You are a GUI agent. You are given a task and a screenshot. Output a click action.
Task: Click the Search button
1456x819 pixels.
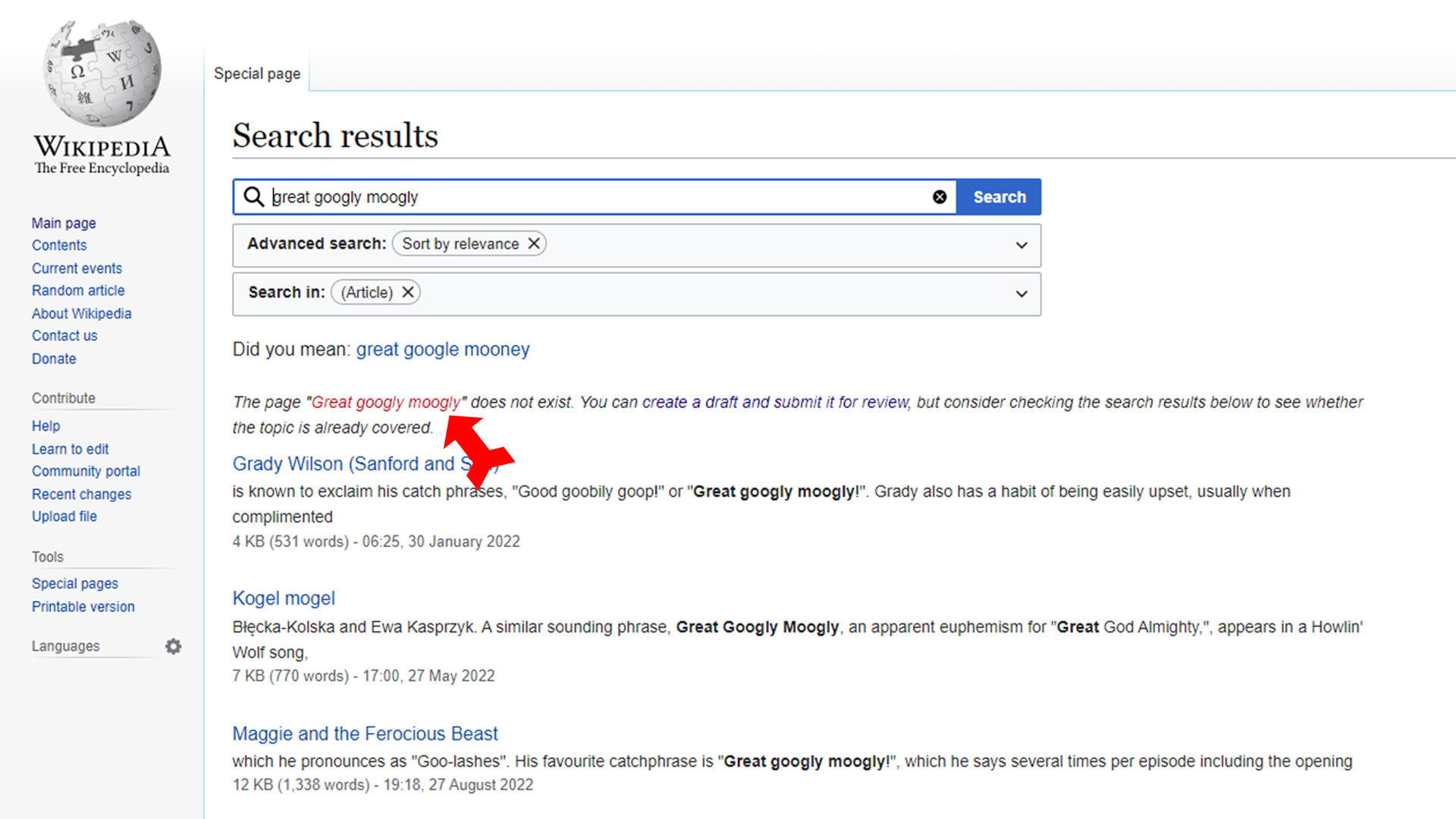999,197
